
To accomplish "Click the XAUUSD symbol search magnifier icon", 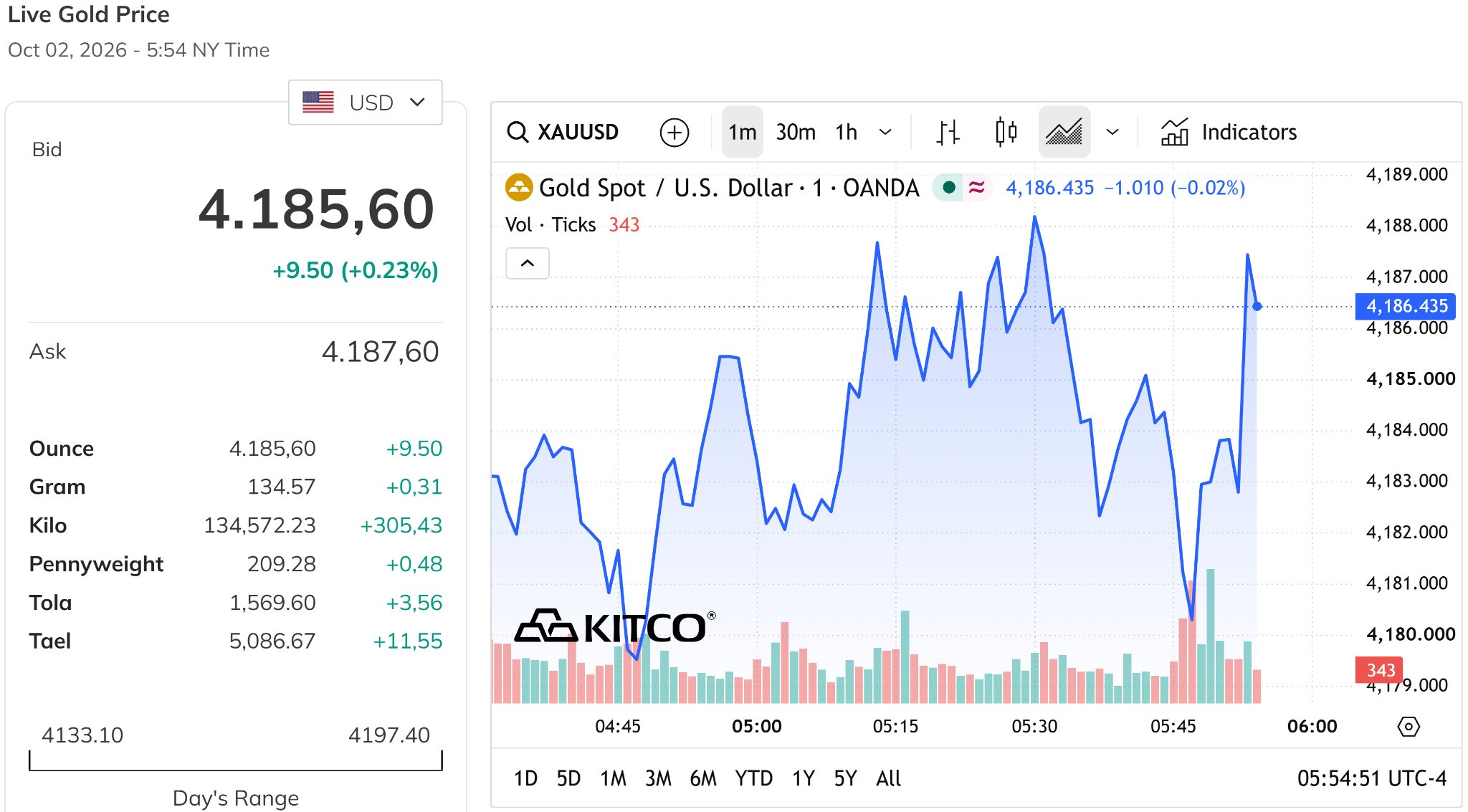I will pyautogui.click(x=517, y=133).
